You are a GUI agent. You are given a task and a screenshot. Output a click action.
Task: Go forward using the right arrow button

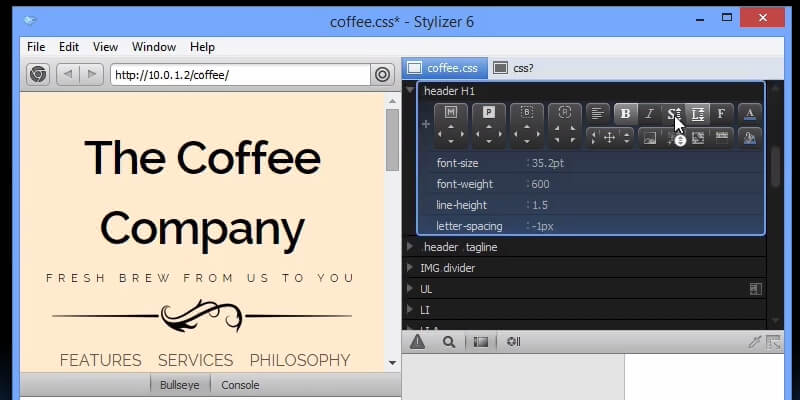tap(92, 74)
